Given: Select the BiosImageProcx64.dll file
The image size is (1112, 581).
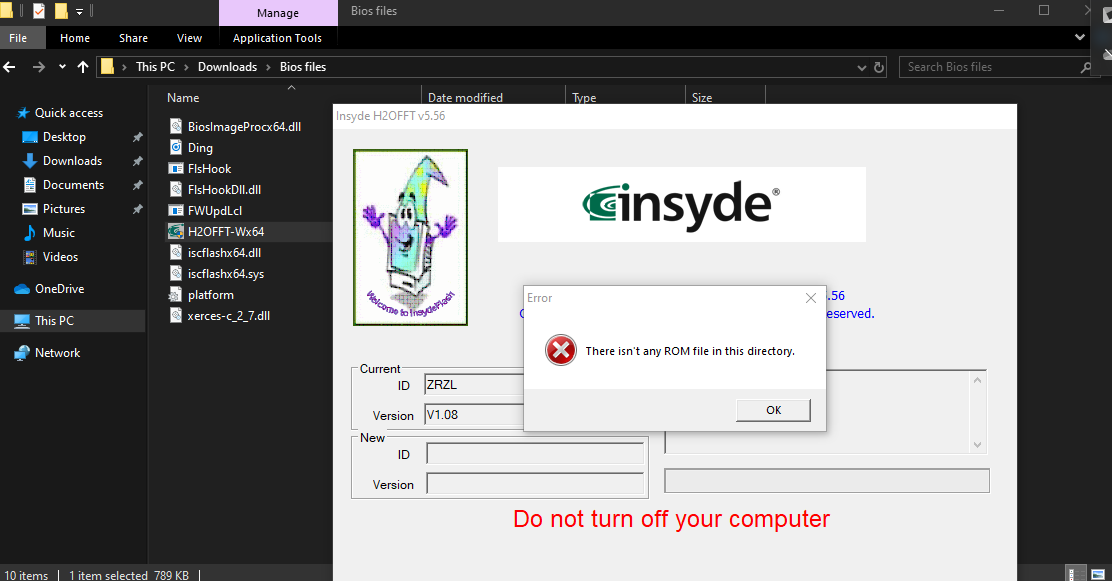Looking at the screenshot, I should pos(244,126).
